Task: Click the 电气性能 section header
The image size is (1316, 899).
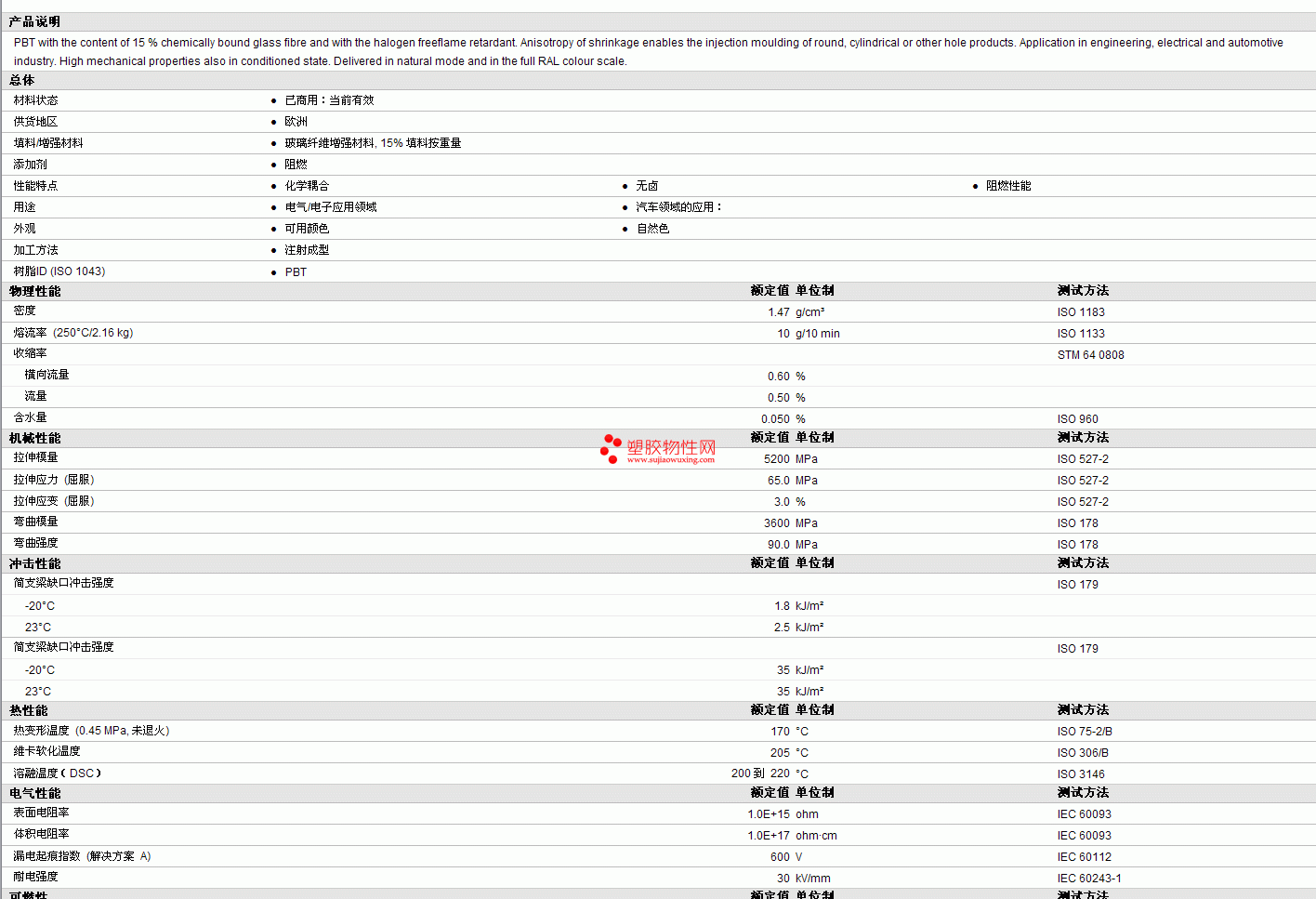Action: pos(34,794)
